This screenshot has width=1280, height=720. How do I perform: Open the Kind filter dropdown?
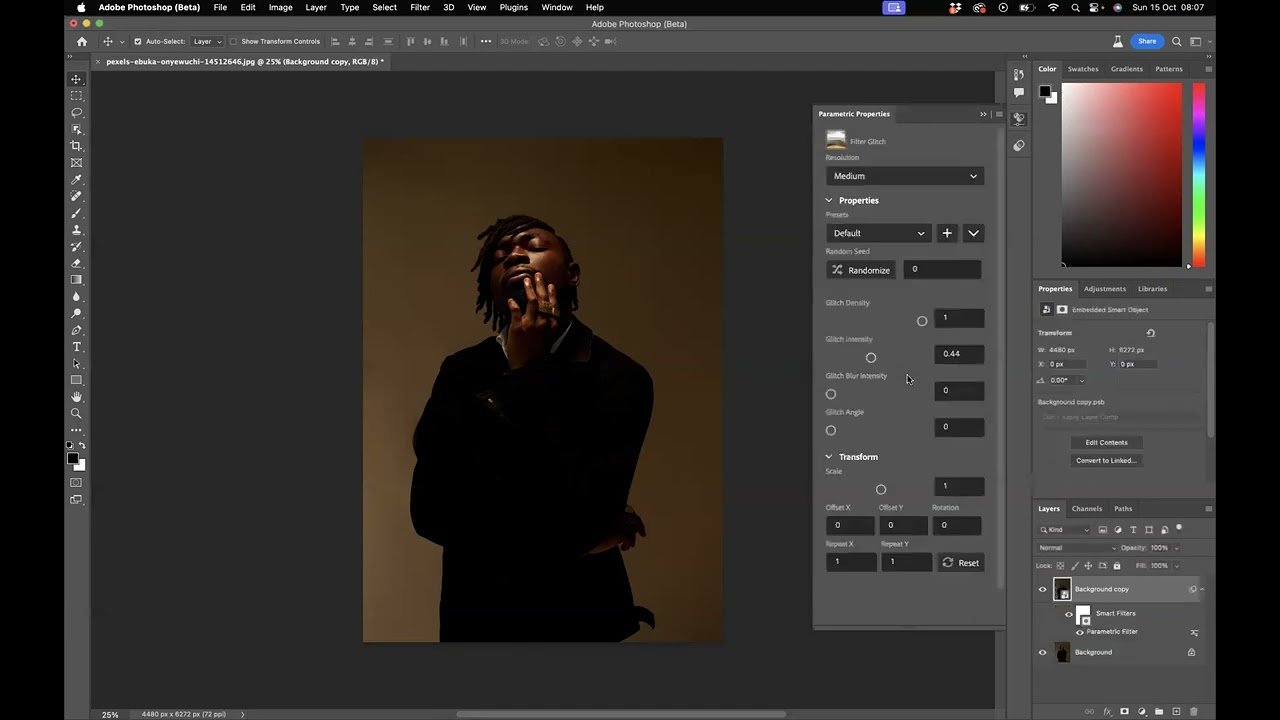(1066, 529)
